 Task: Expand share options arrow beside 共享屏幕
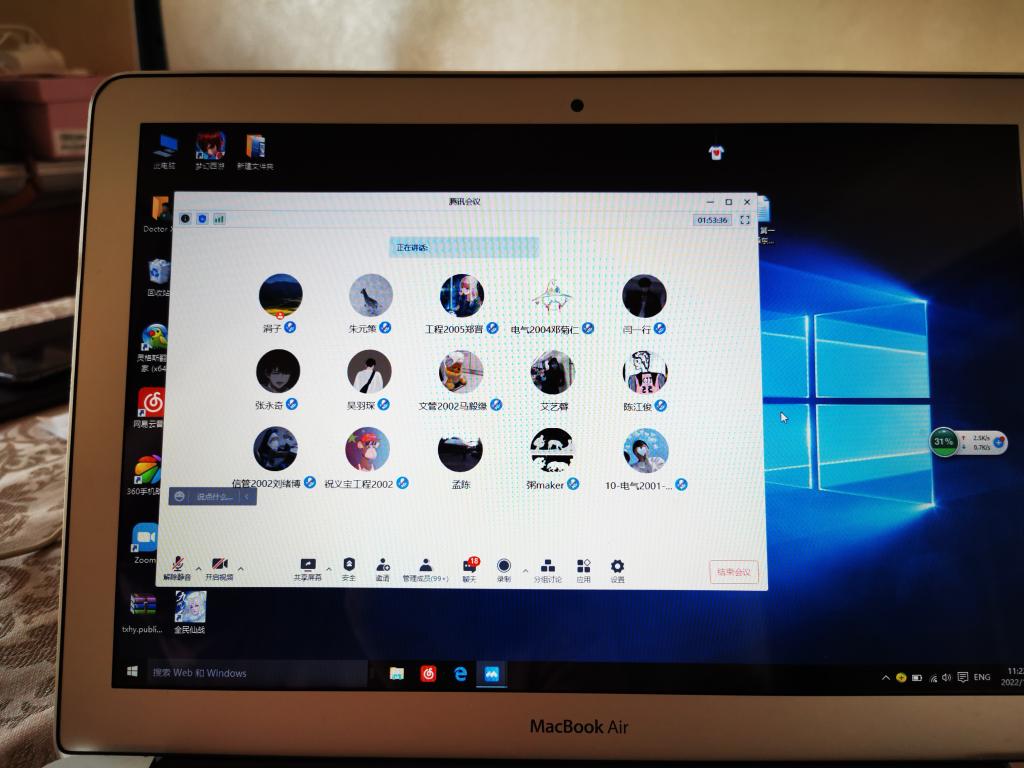coord(328,569)
